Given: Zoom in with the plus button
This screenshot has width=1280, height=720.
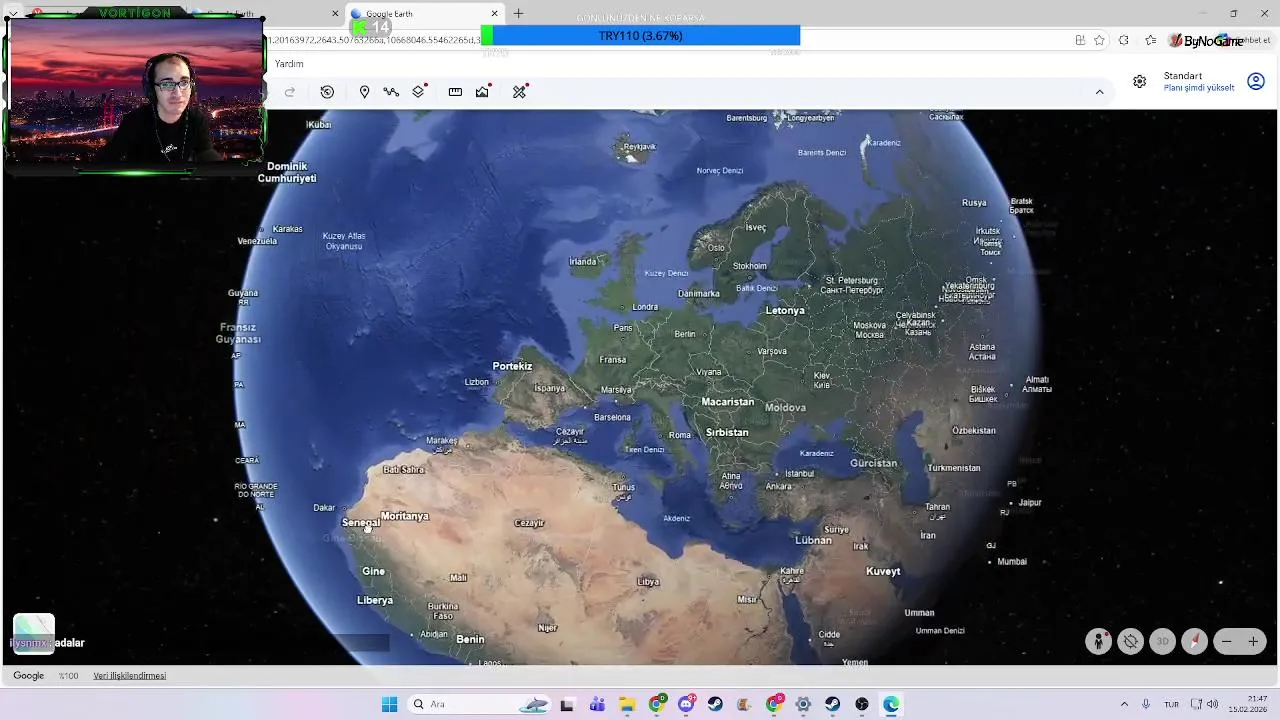Looking at the screenshot, I should pos(1253,642).
